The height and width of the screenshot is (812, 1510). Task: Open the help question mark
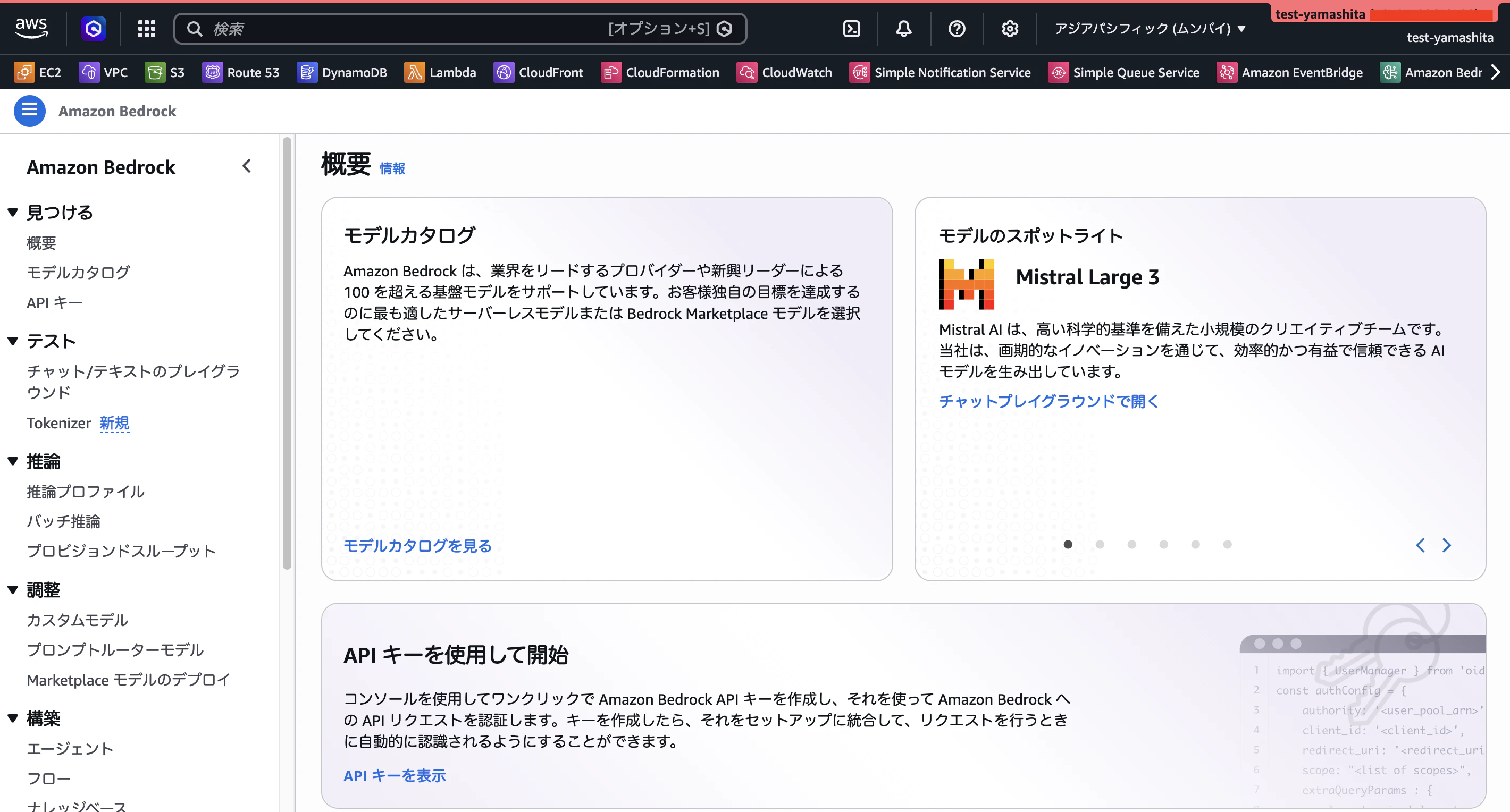click(957, 28)
